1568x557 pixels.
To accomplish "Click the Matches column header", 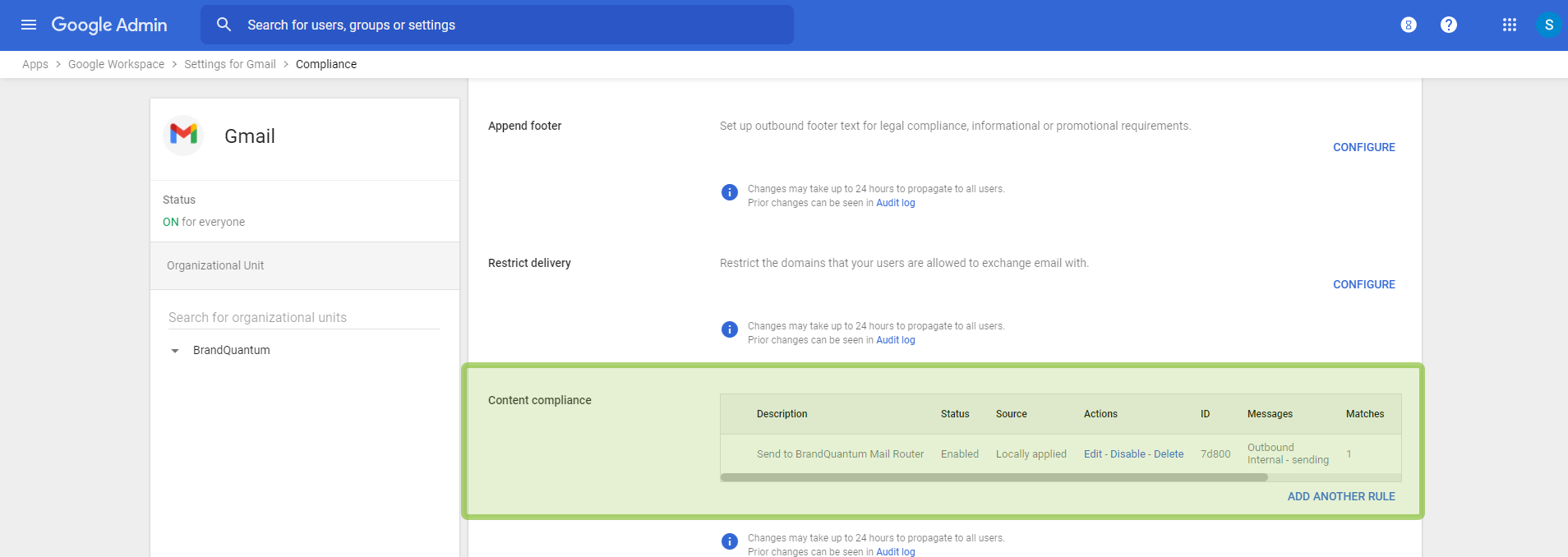I will pyautogui.click(x=1365, y=414).
